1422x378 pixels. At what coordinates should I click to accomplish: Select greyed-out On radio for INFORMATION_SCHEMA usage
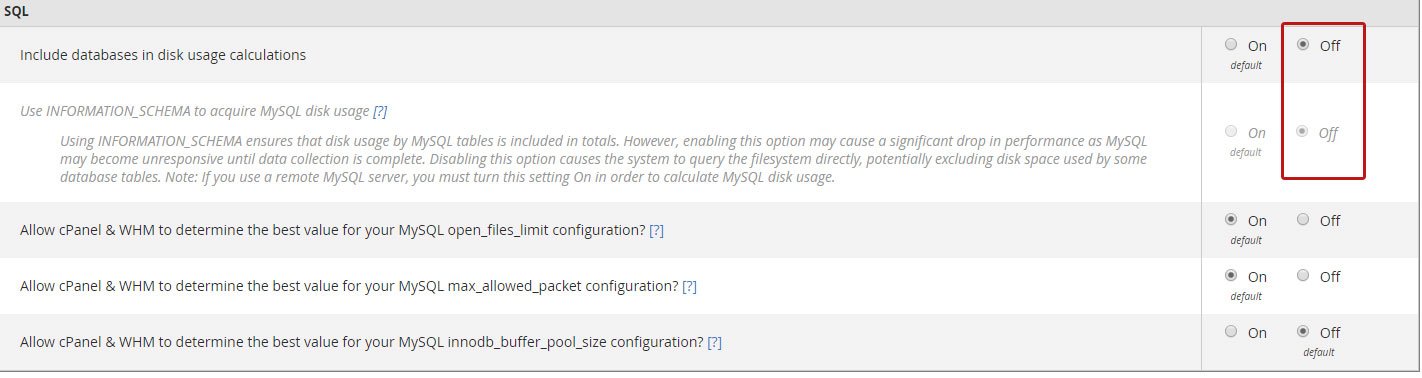[1231, 132]
